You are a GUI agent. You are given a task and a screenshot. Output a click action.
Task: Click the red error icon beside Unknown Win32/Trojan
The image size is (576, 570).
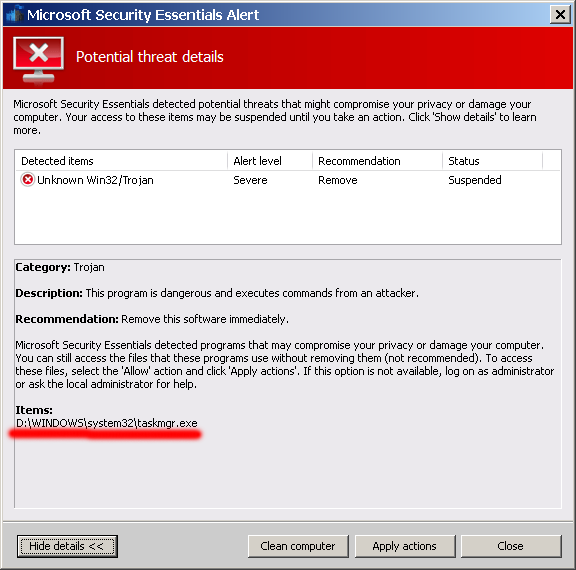point(28,180)
